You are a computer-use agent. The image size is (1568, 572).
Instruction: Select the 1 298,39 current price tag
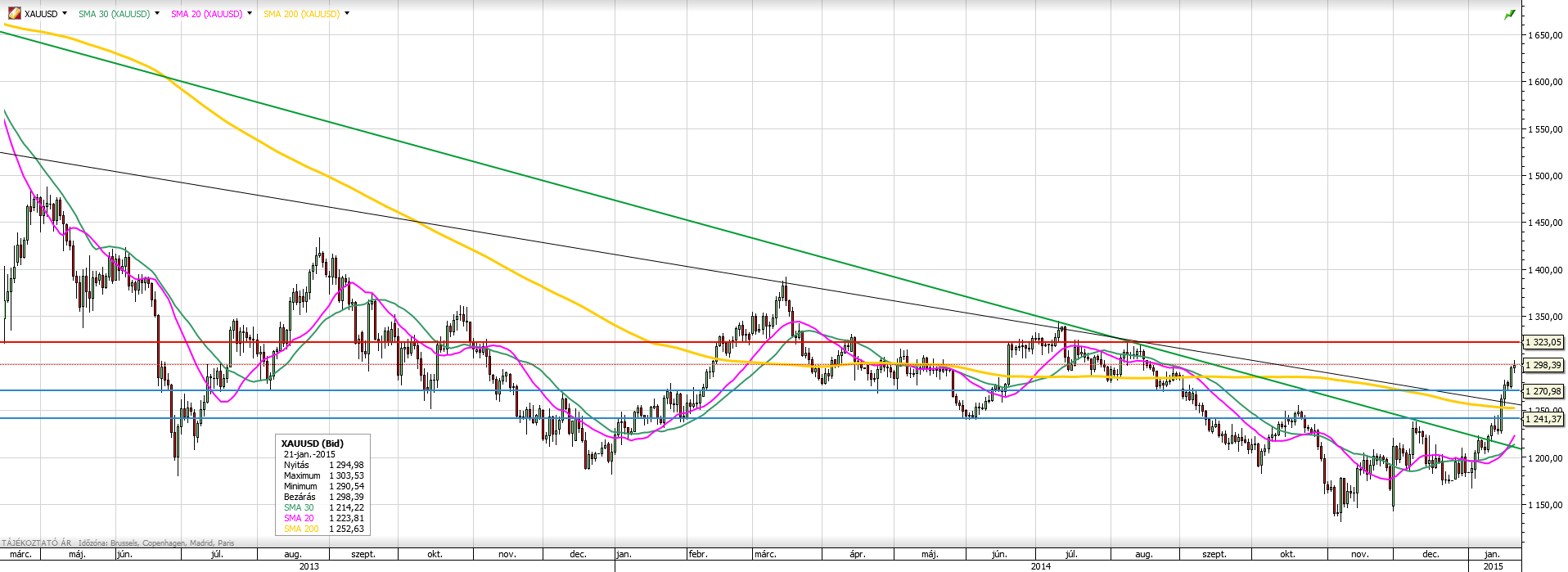click(x=1543, y=365)
